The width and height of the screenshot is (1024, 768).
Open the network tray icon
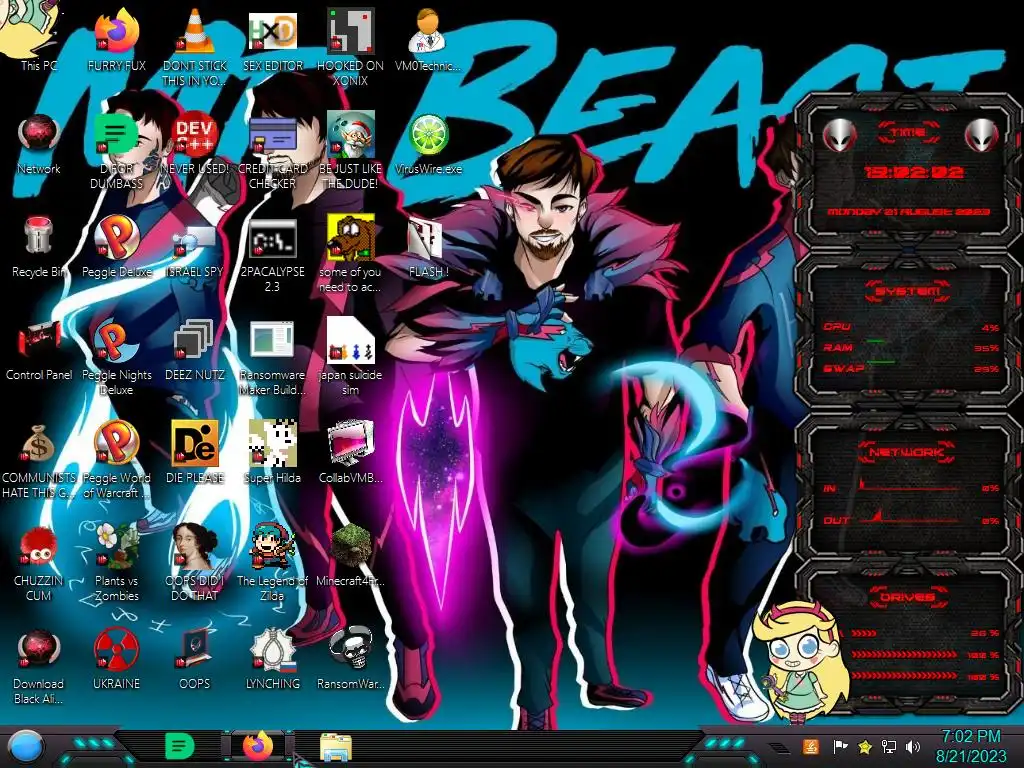click(x=888, y=746)
